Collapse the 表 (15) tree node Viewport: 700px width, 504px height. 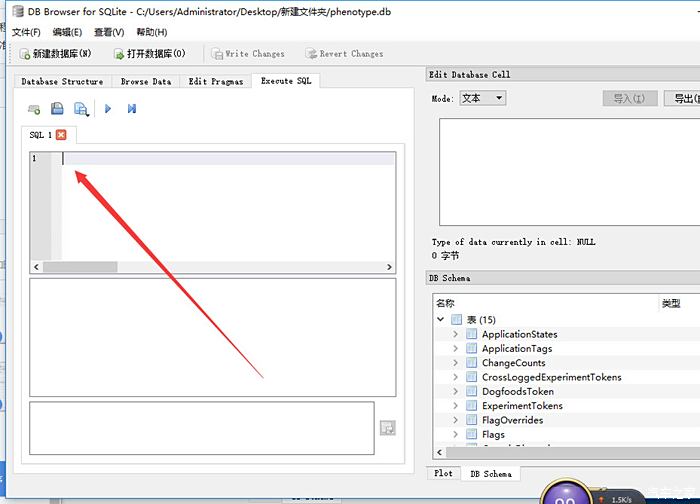coord(441,319)
